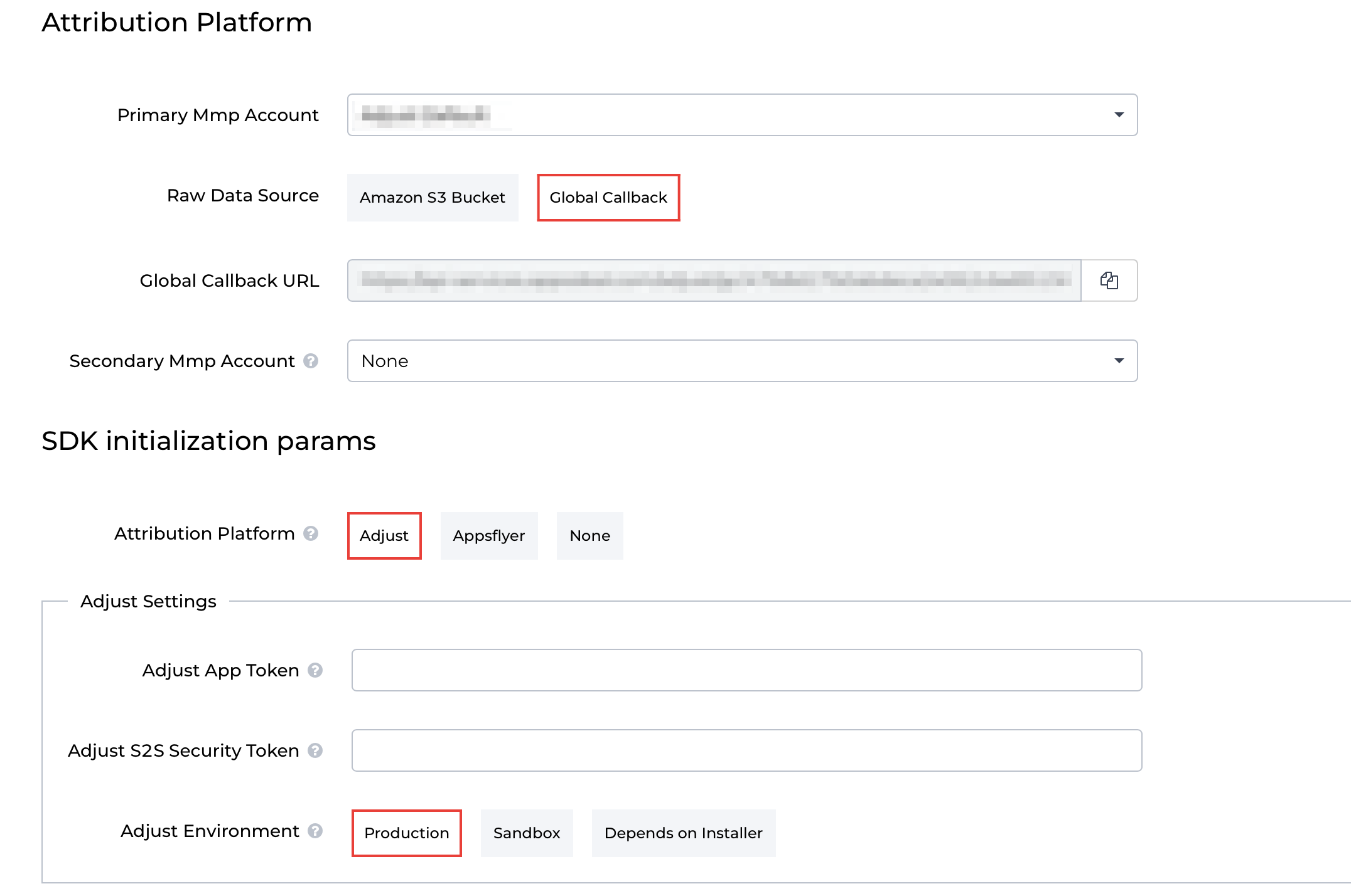
Task: Click the Adjust App Token input field
Action: click(747, 670)
